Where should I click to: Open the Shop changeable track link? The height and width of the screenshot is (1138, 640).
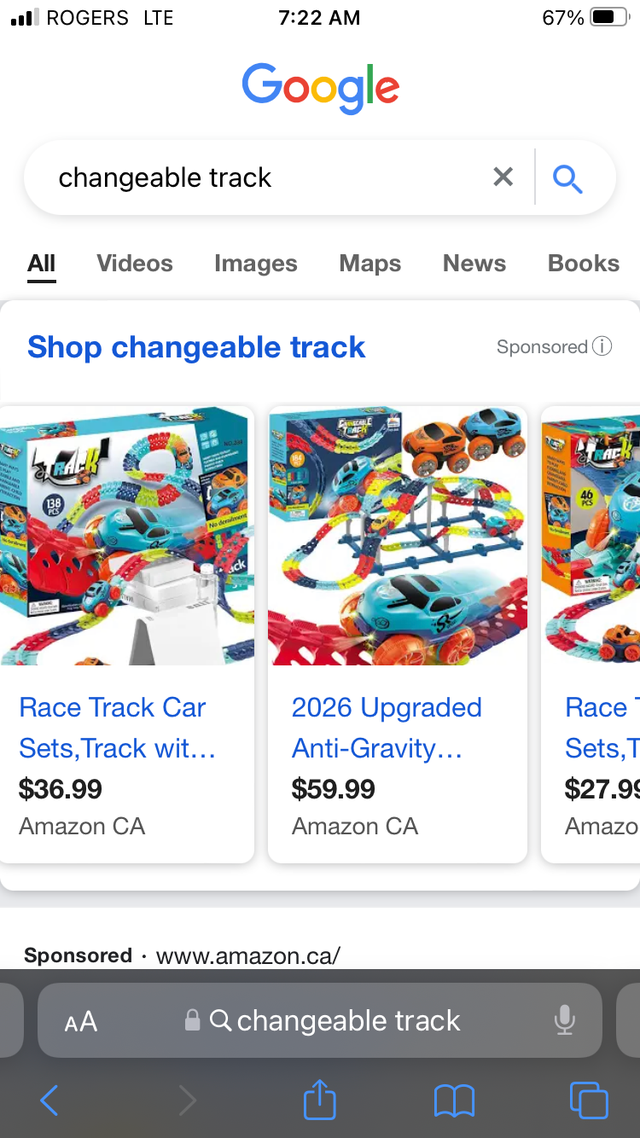click(196, 347)
